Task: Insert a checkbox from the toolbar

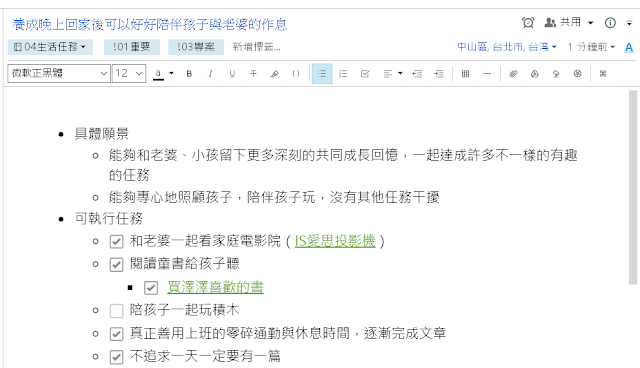Action: pyautogui.click(x=365, y=74)
